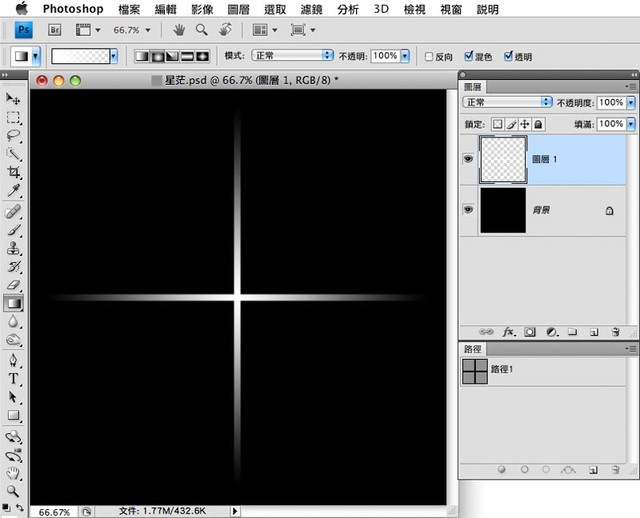Open the Apple menu

(x=22, y=8)
